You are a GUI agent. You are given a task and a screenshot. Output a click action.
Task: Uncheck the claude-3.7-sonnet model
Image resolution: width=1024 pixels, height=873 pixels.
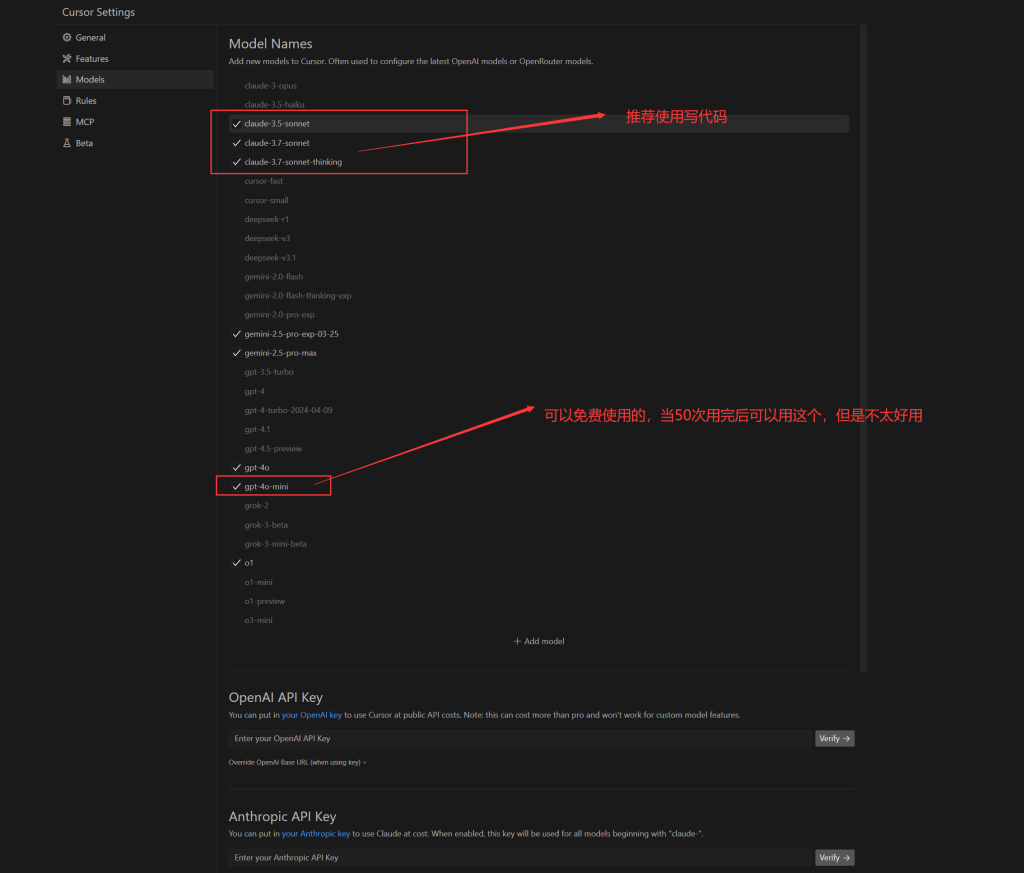click(x=236, y=143)
